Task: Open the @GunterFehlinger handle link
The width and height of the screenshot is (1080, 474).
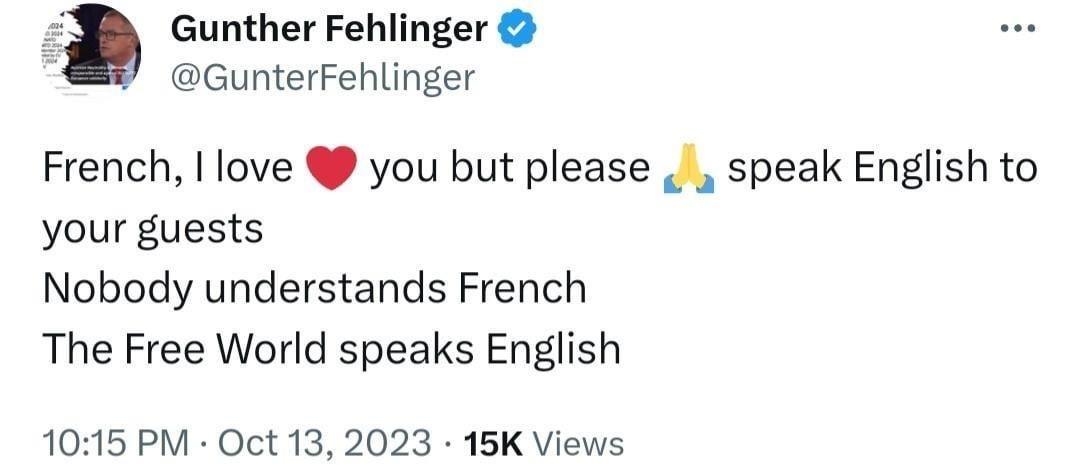Action: pyautogui.click(x=323, y=77)
